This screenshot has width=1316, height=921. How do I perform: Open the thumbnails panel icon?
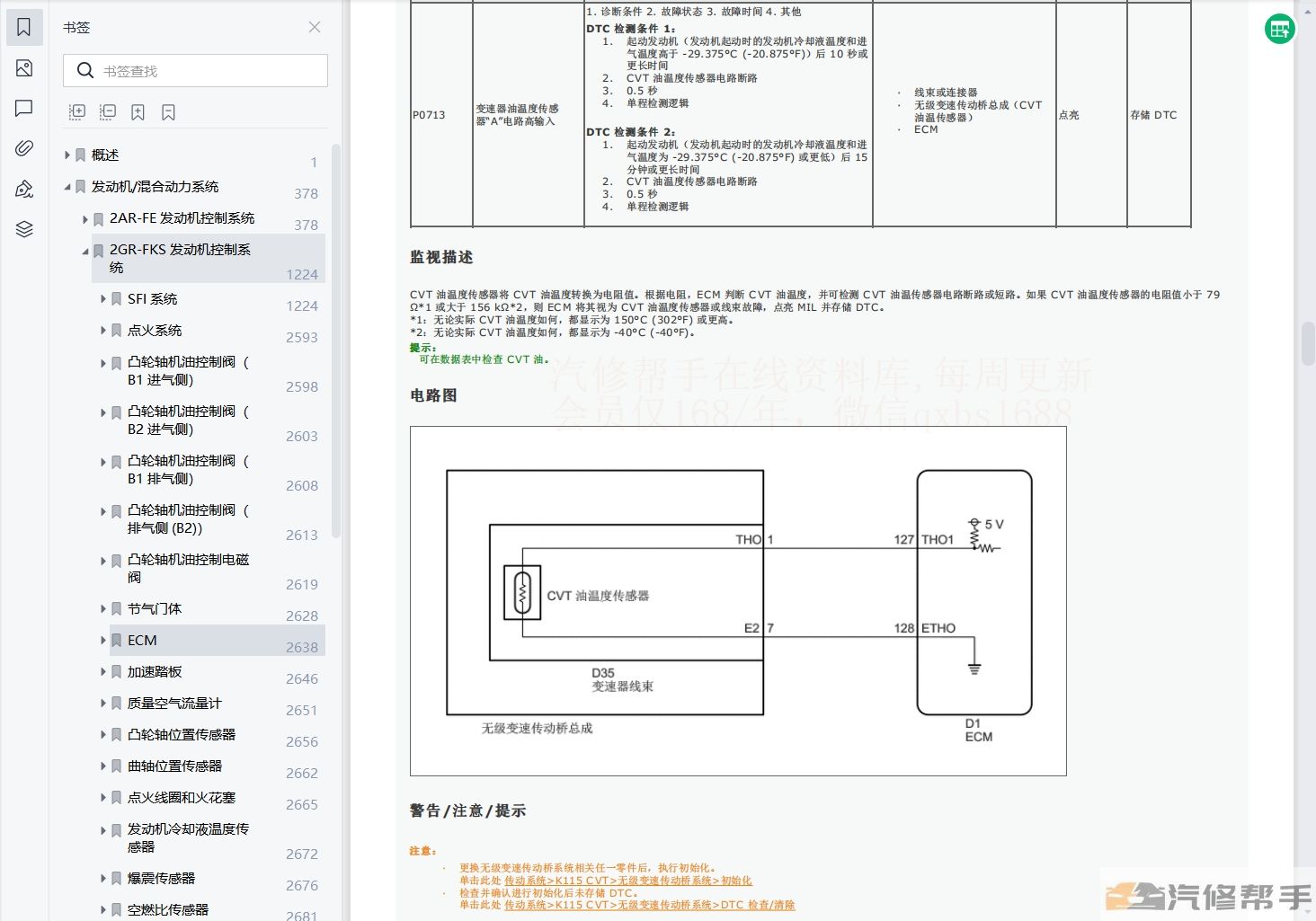24,68
